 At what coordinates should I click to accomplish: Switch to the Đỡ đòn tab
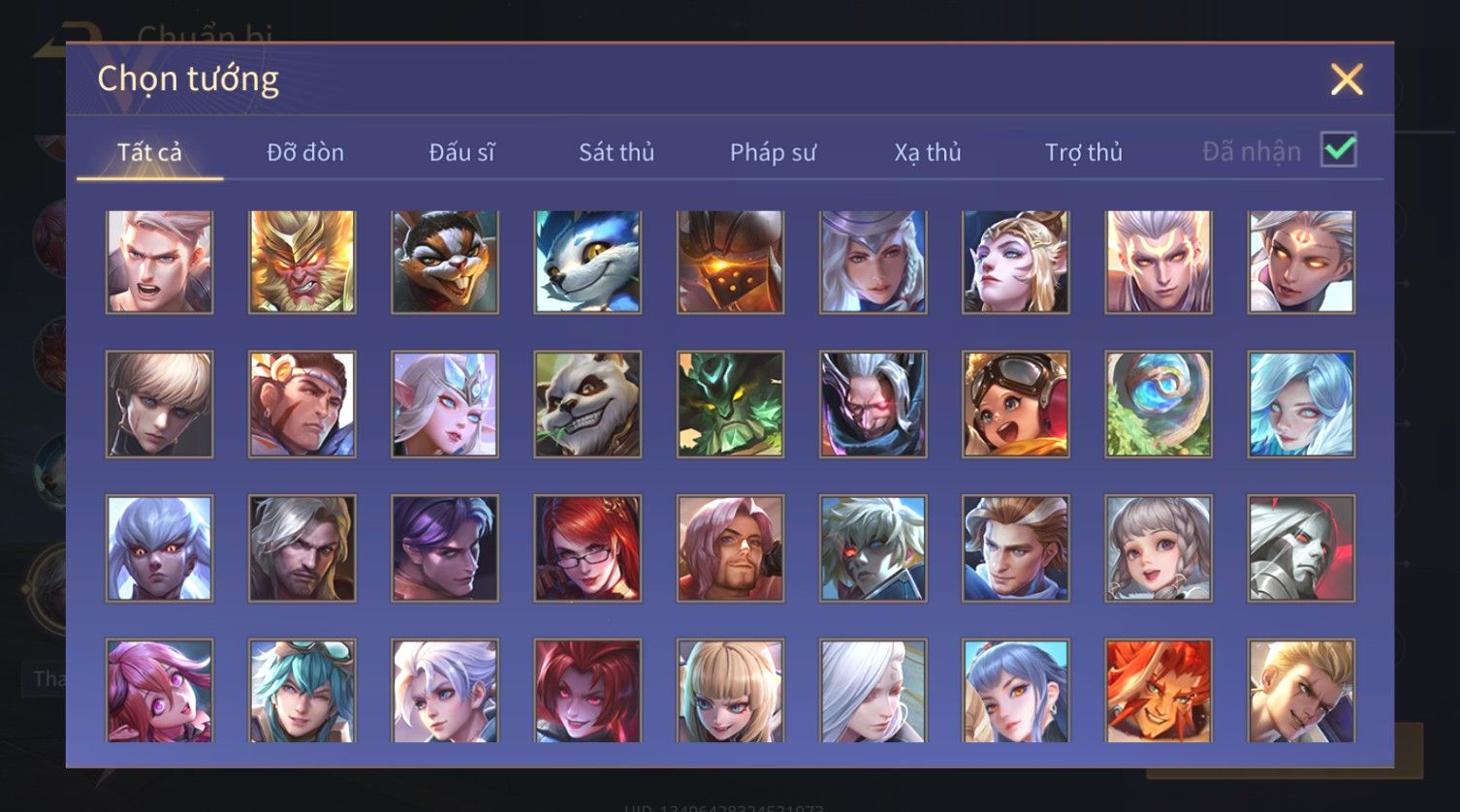coord(305,152)
